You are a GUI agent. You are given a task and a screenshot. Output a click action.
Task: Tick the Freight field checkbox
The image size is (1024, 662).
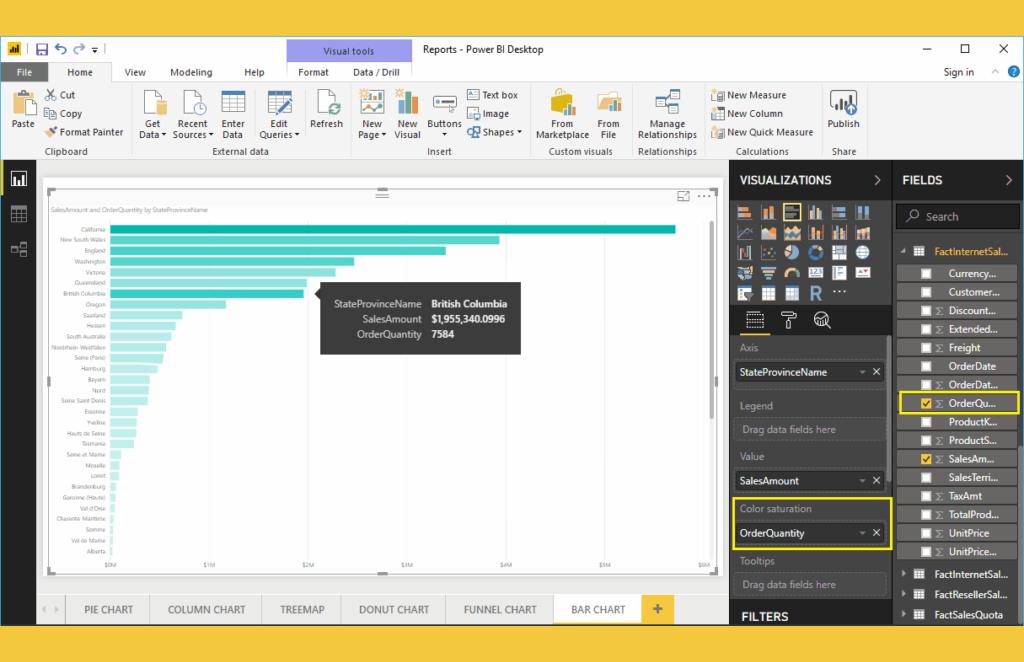(925, 348)
